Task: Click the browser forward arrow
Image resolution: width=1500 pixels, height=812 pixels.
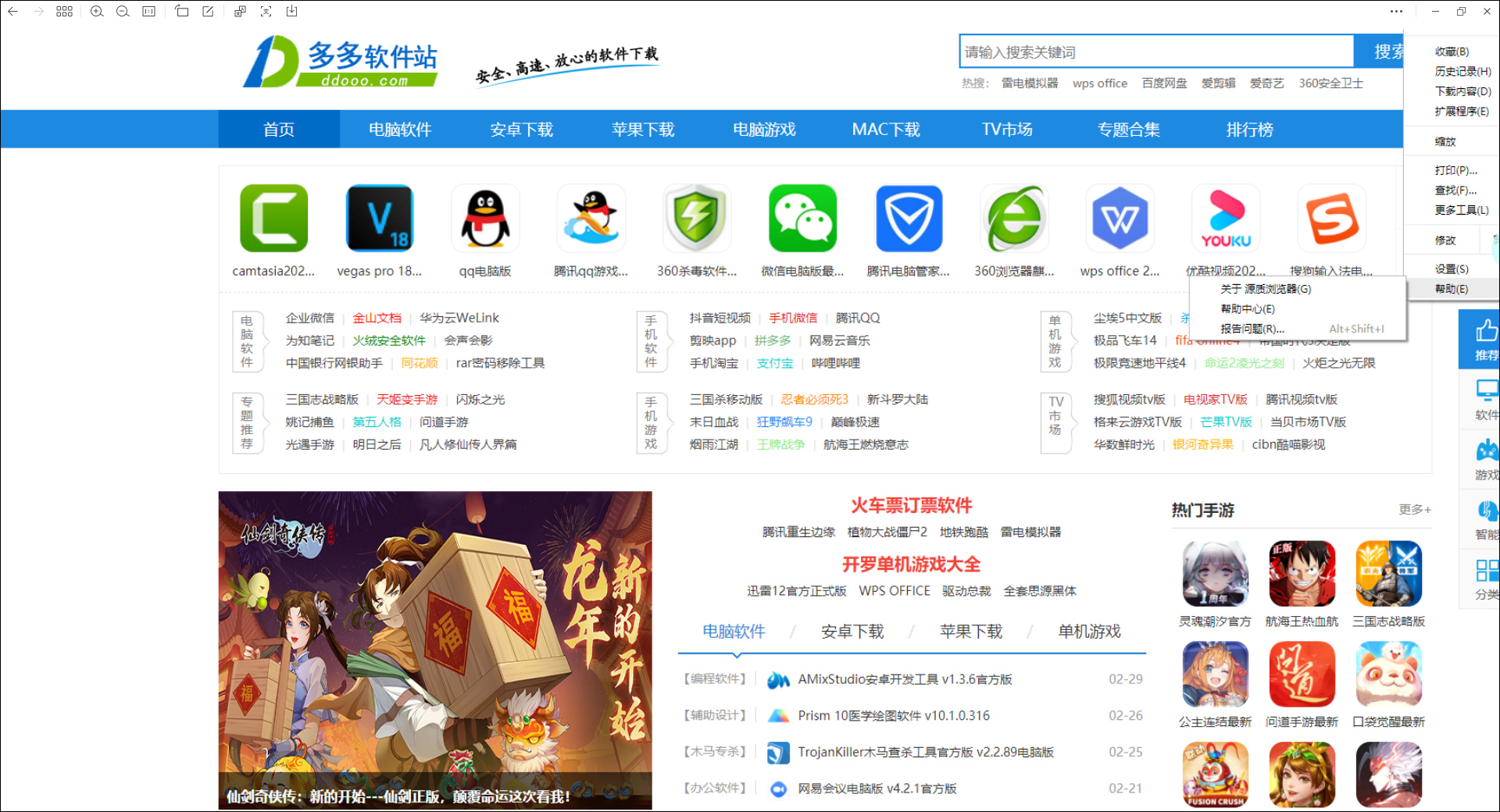Action: pyautogui.click(x=38, y=12)
